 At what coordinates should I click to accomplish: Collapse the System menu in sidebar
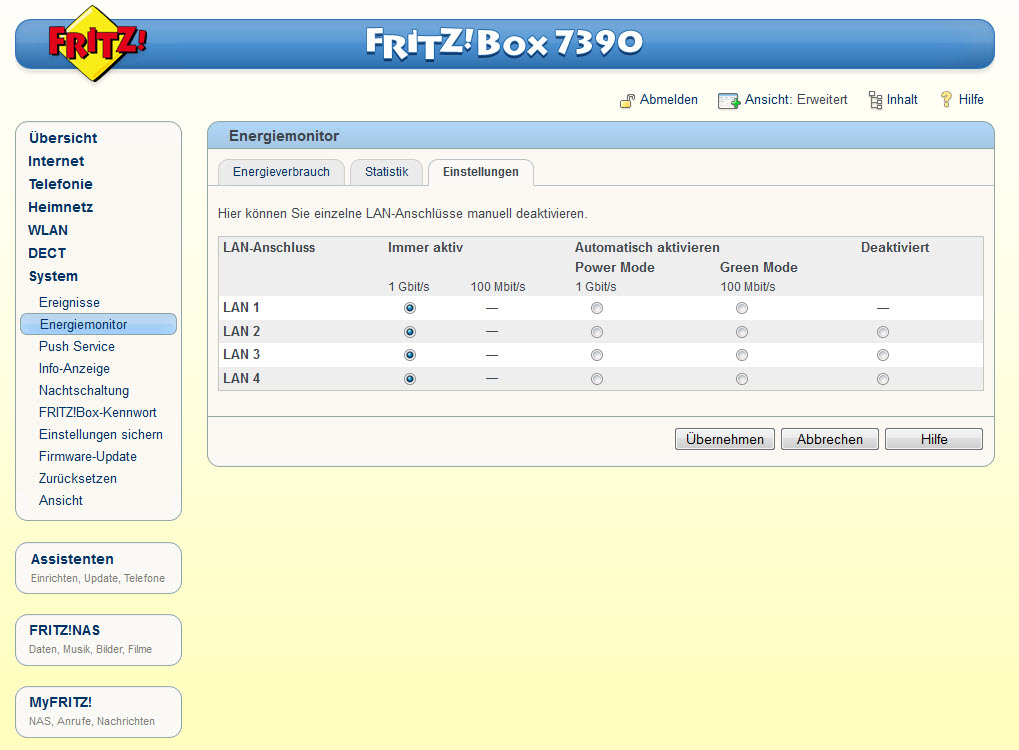53,276
